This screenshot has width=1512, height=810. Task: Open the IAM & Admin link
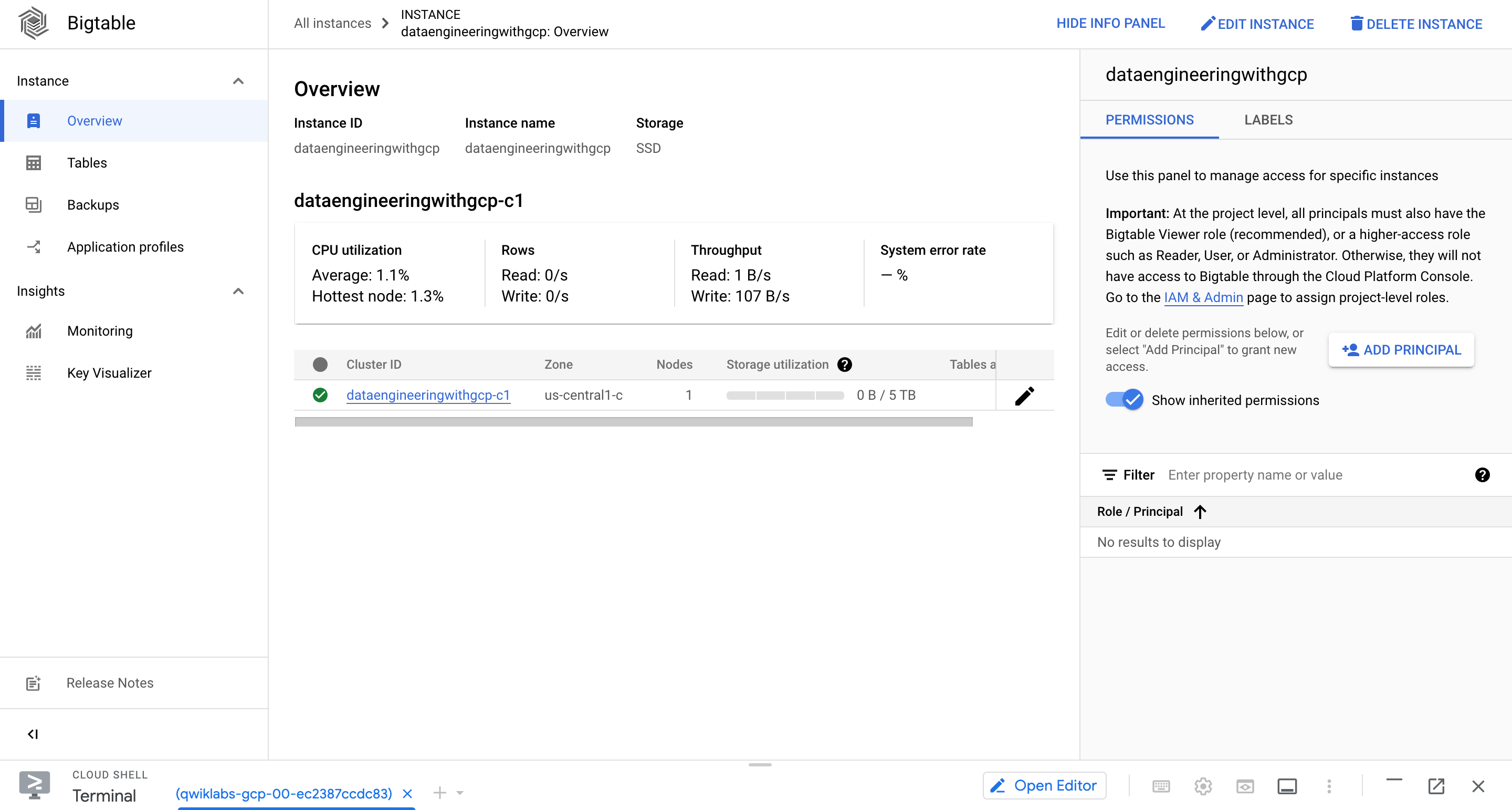[1203, 297]
